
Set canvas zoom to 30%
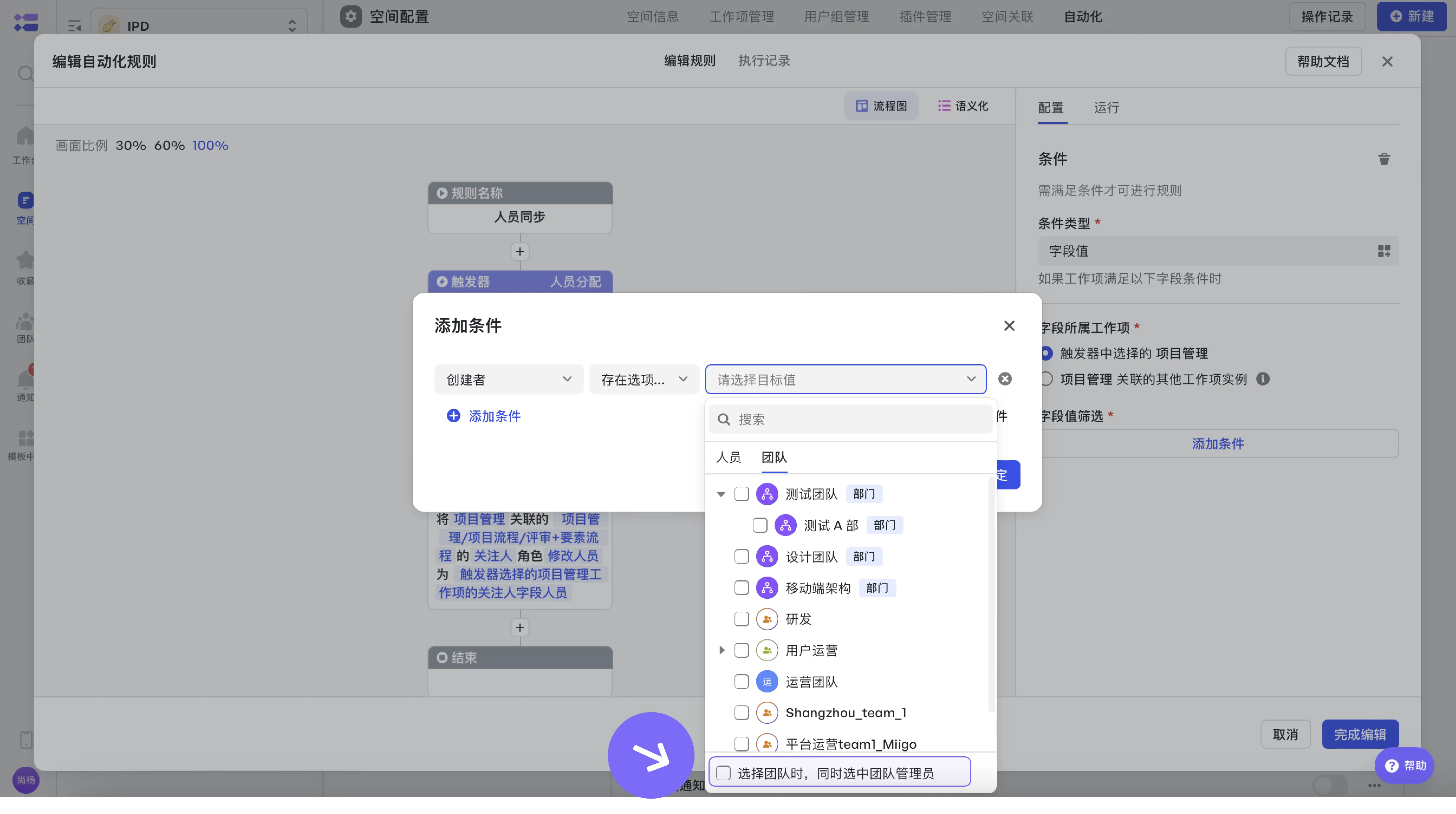click(x=131, y=146)
